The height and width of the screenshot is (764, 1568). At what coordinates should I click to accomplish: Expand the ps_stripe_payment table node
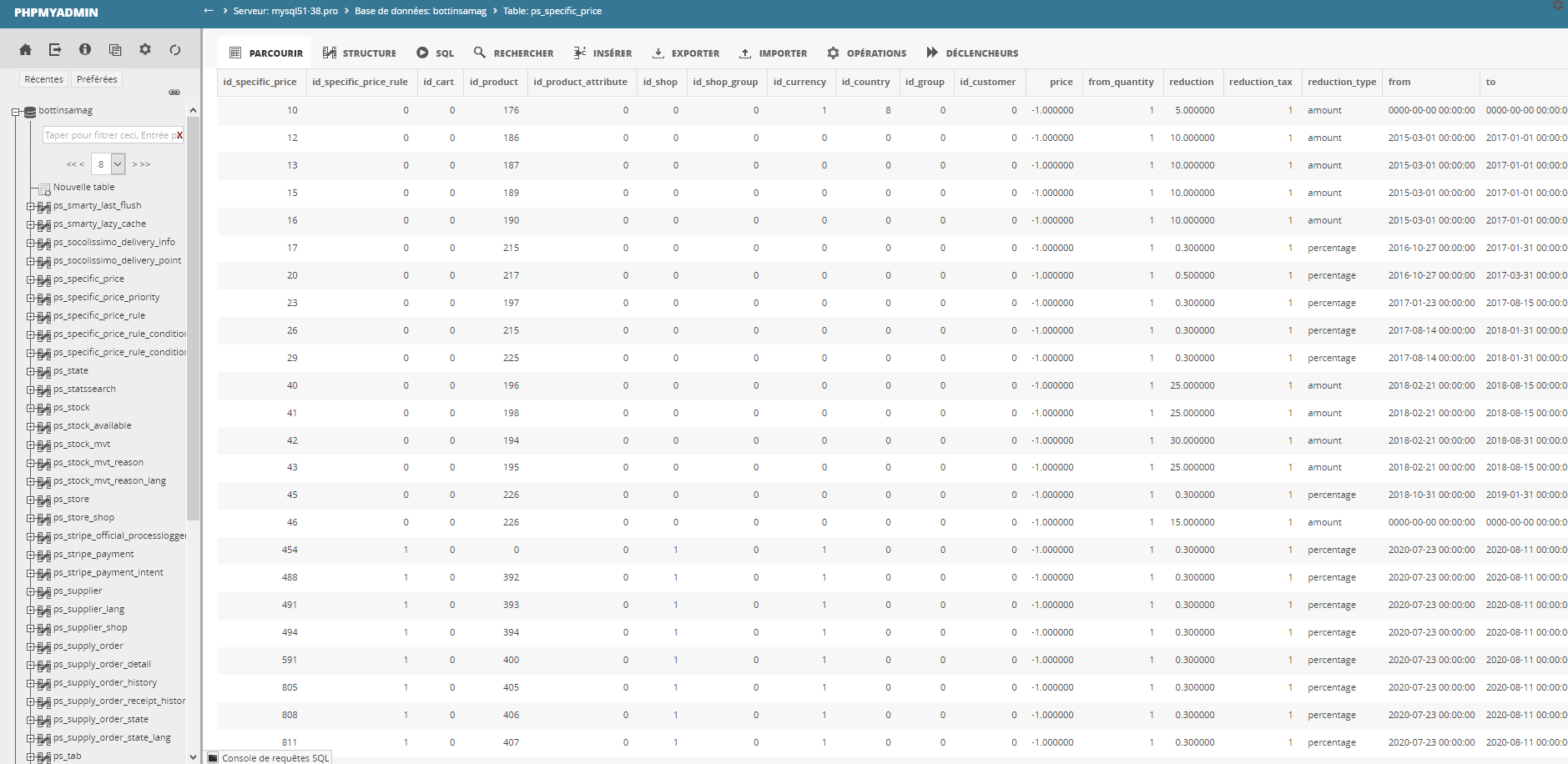coord(30,555)
